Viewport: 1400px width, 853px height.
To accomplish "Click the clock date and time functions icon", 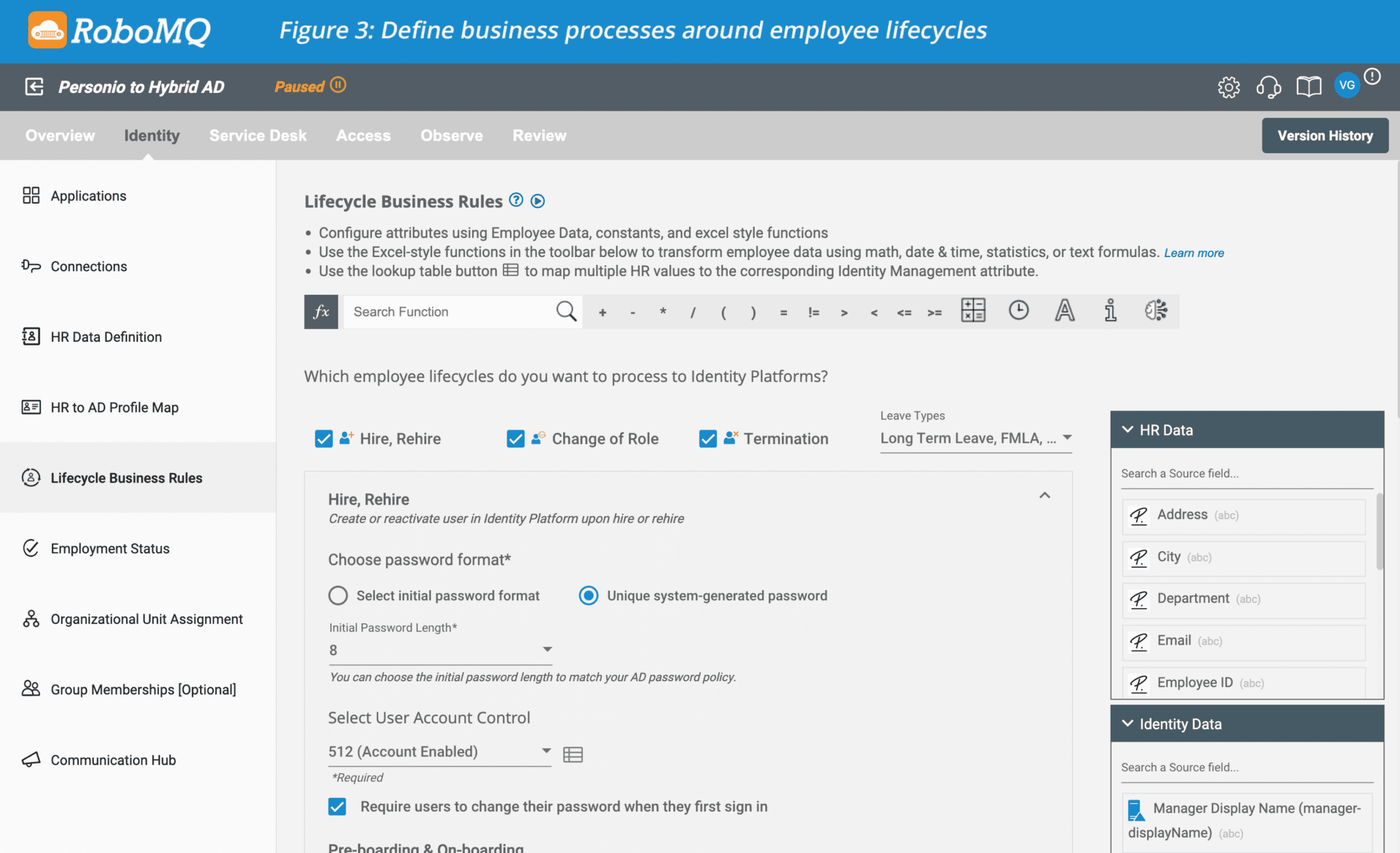I will click(1018, 311).
